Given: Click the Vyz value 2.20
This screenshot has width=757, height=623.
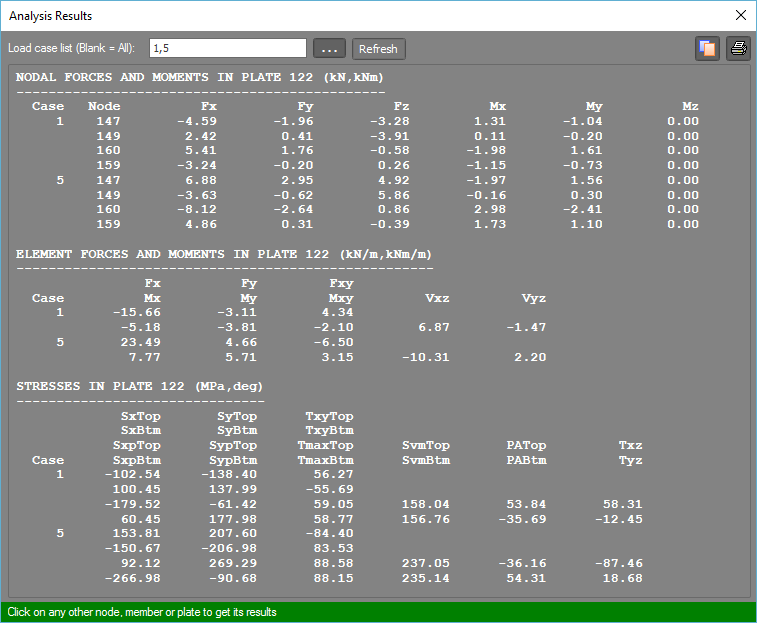Looking at the screenshot, I should point(530,357).
